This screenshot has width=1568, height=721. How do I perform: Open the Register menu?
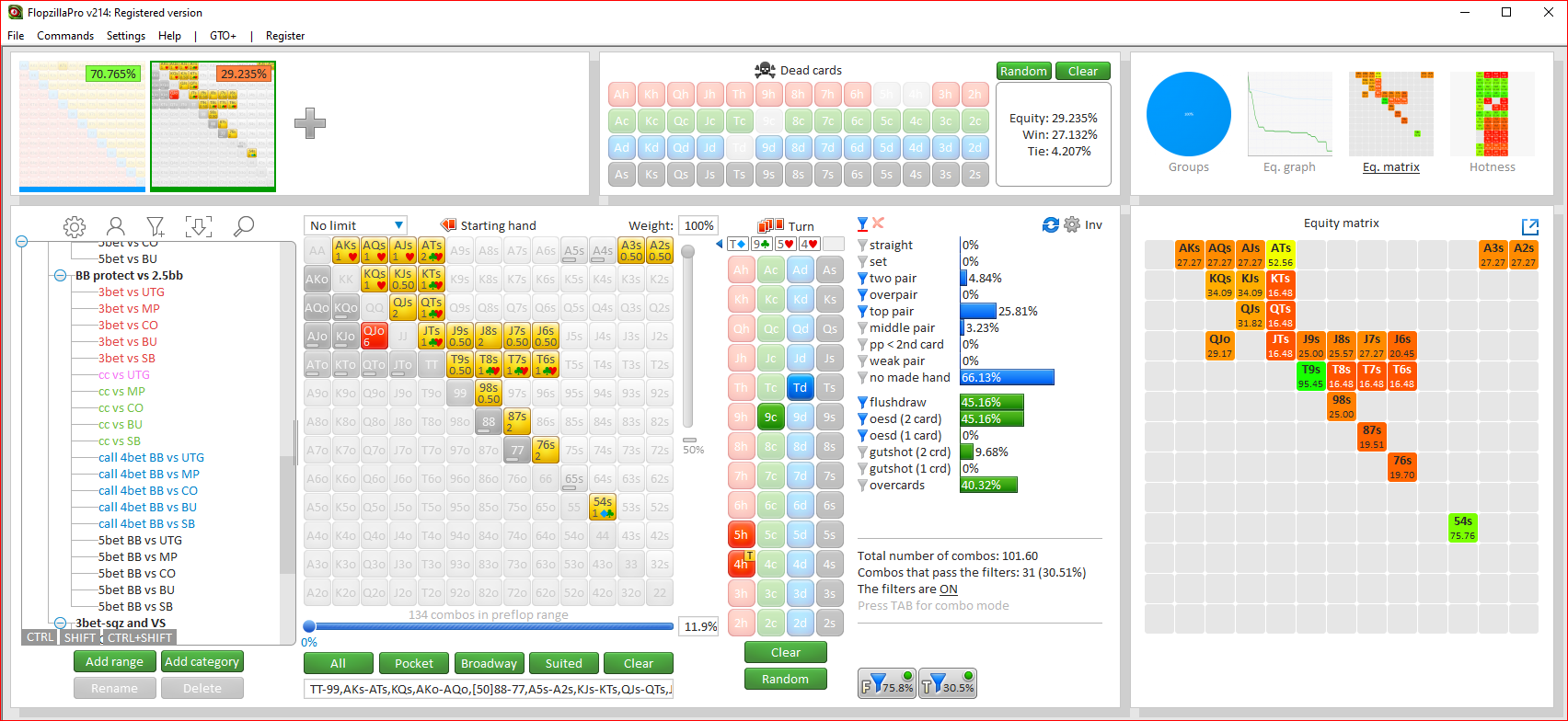click(x=285, y=36)
